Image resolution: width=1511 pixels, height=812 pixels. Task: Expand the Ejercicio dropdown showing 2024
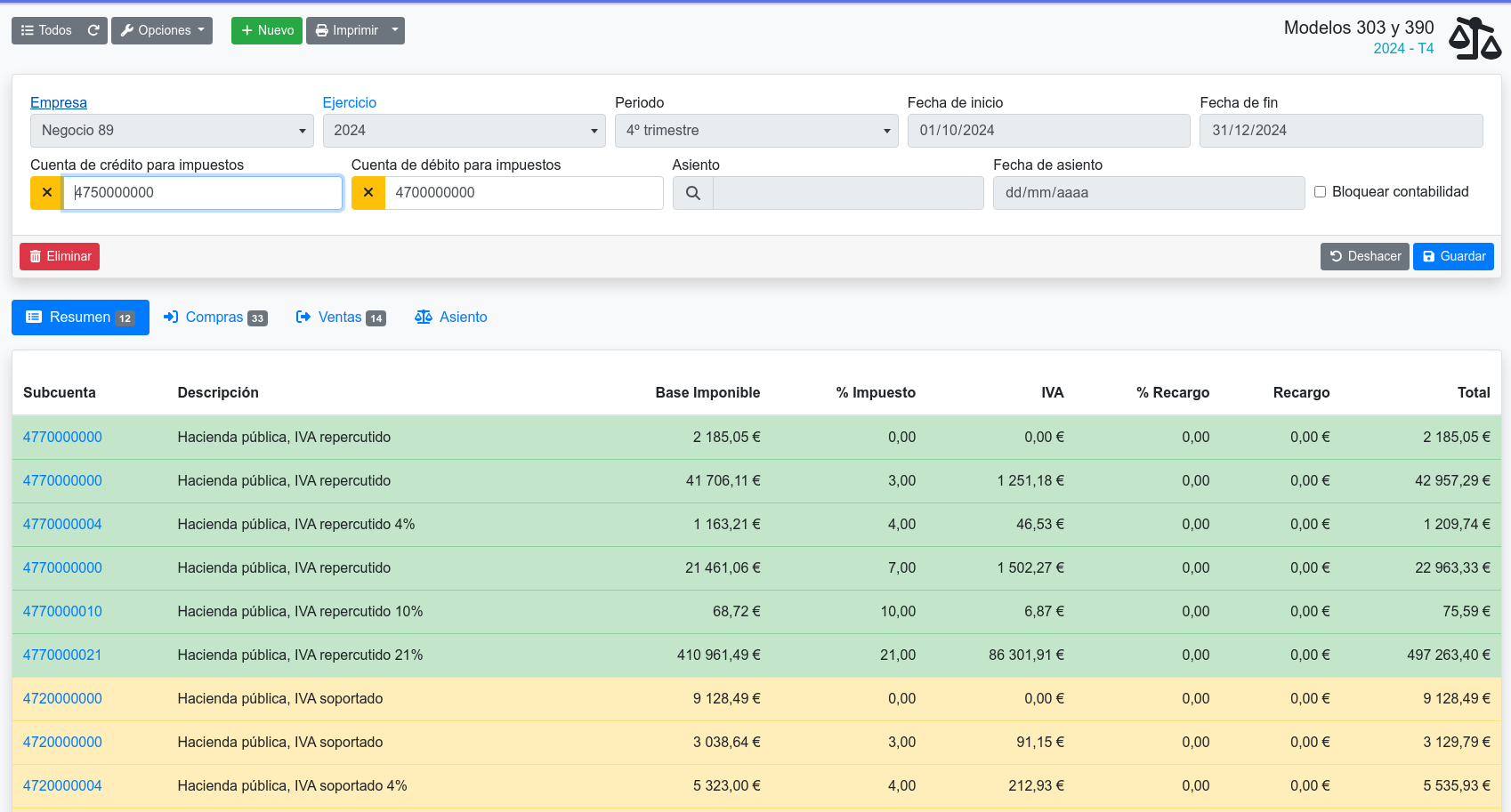click(x=464, y=131)
